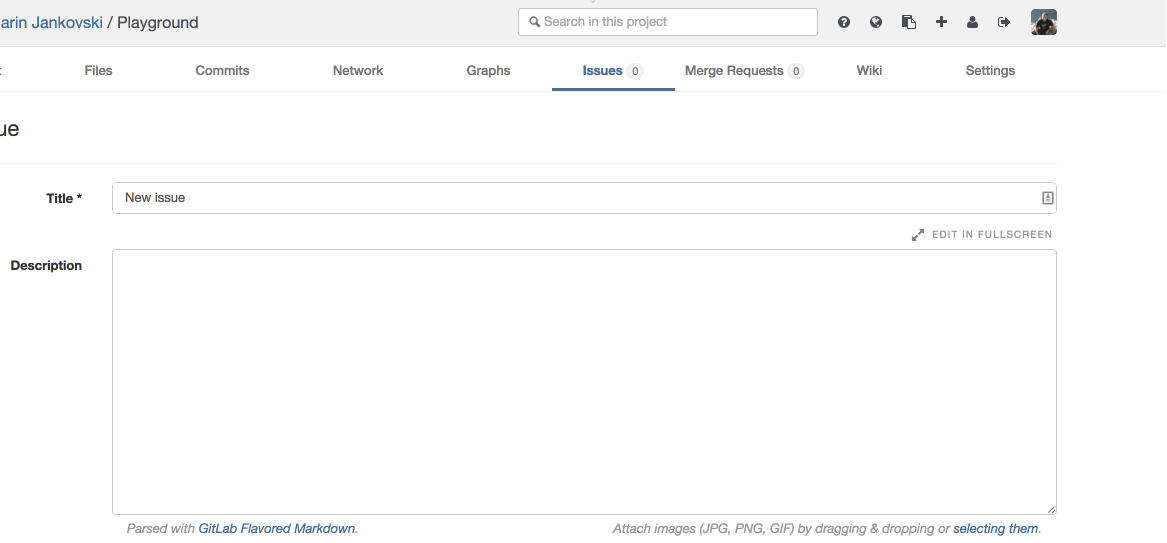Open the snippets clipboard icon
1167x543 pixels.
point(908,22)
